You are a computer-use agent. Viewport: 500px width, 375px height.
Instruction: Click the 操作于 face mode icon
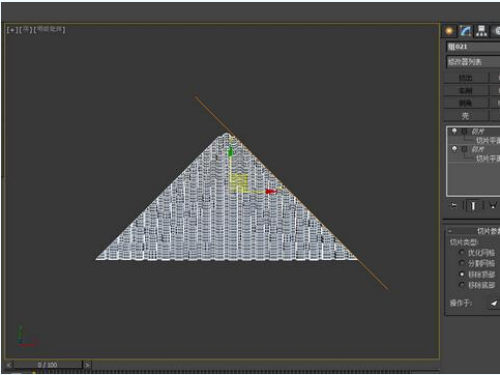[x=494, y=303]
